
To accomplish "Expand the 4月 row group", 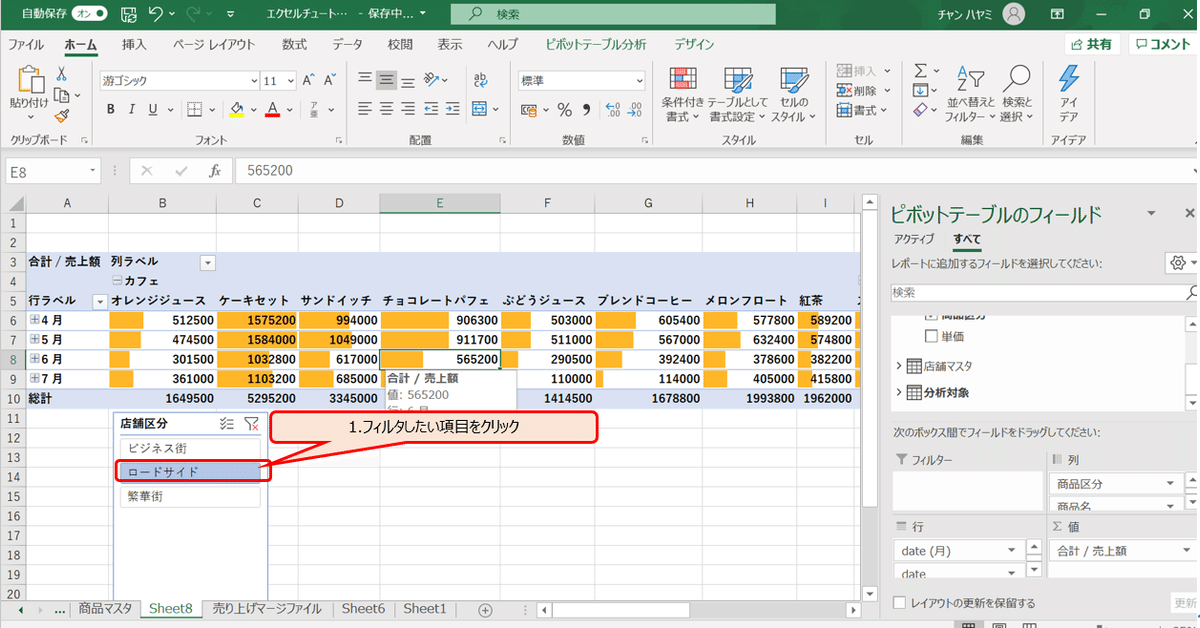I will 35,320.
